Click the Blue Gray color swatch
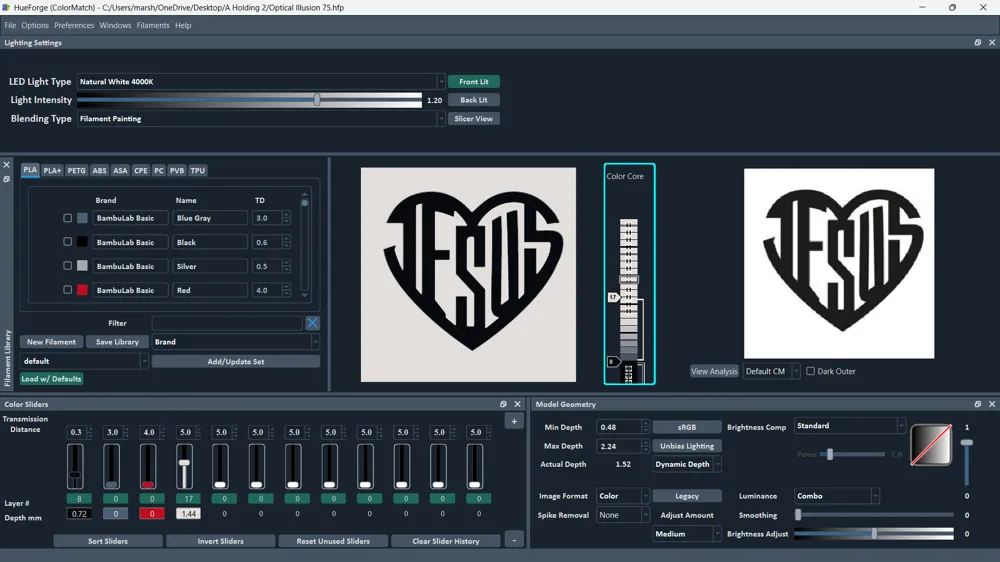Screen dimensions: 1000x562 coord(82,218)
